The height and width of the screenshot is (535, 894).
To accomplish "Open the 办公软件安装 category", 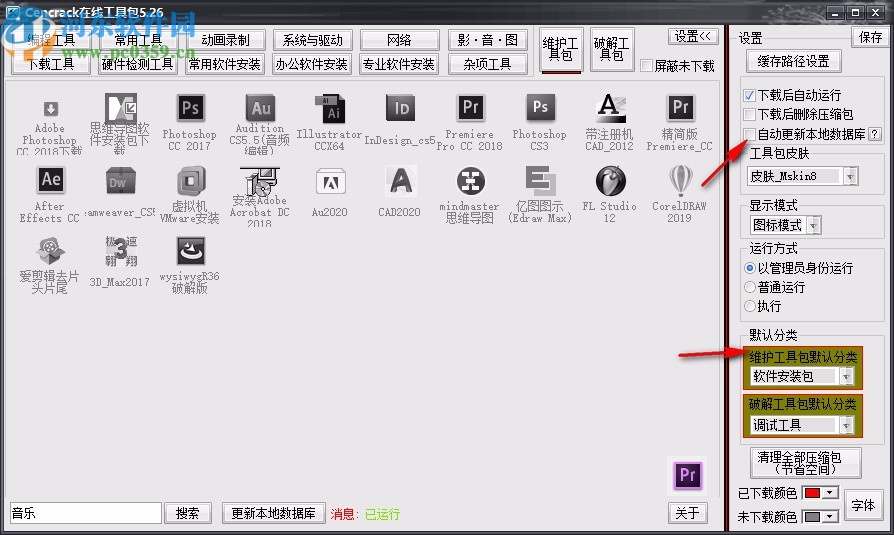I will pyautogui.click(x=312, y=64).
